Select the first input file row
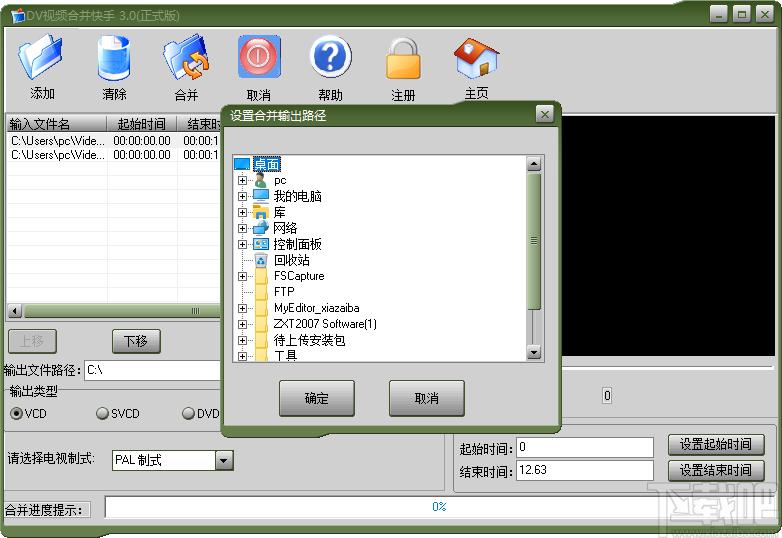The width and height of the screenshot is (782, 538). point(114,141)
